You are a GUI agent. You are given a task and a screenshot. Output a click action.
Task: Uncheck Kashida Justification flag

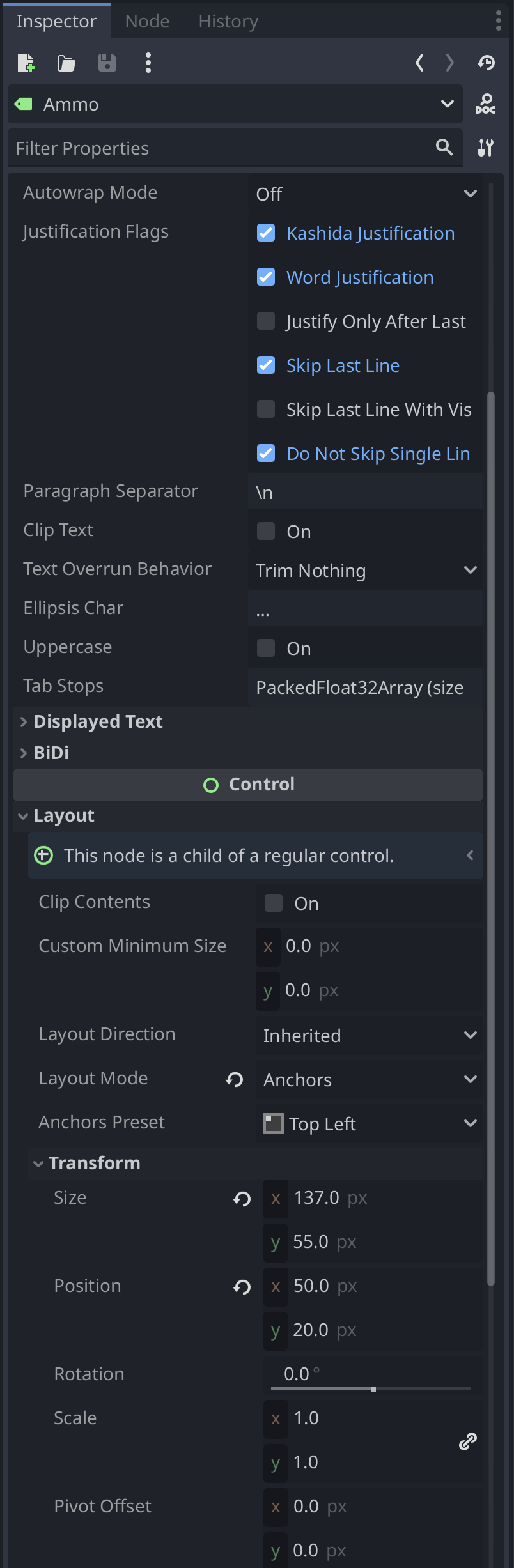coord(266,233)
